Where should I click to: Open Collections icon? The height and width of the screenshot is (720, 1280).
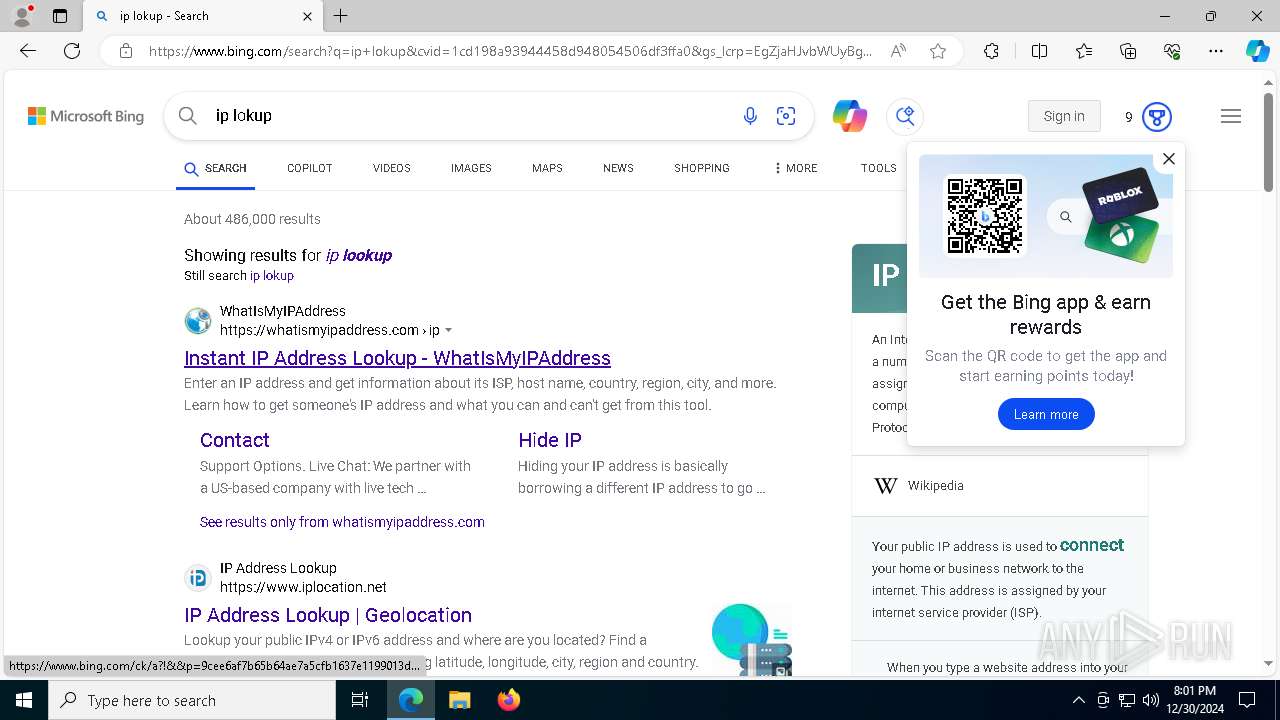point(1128,51)
